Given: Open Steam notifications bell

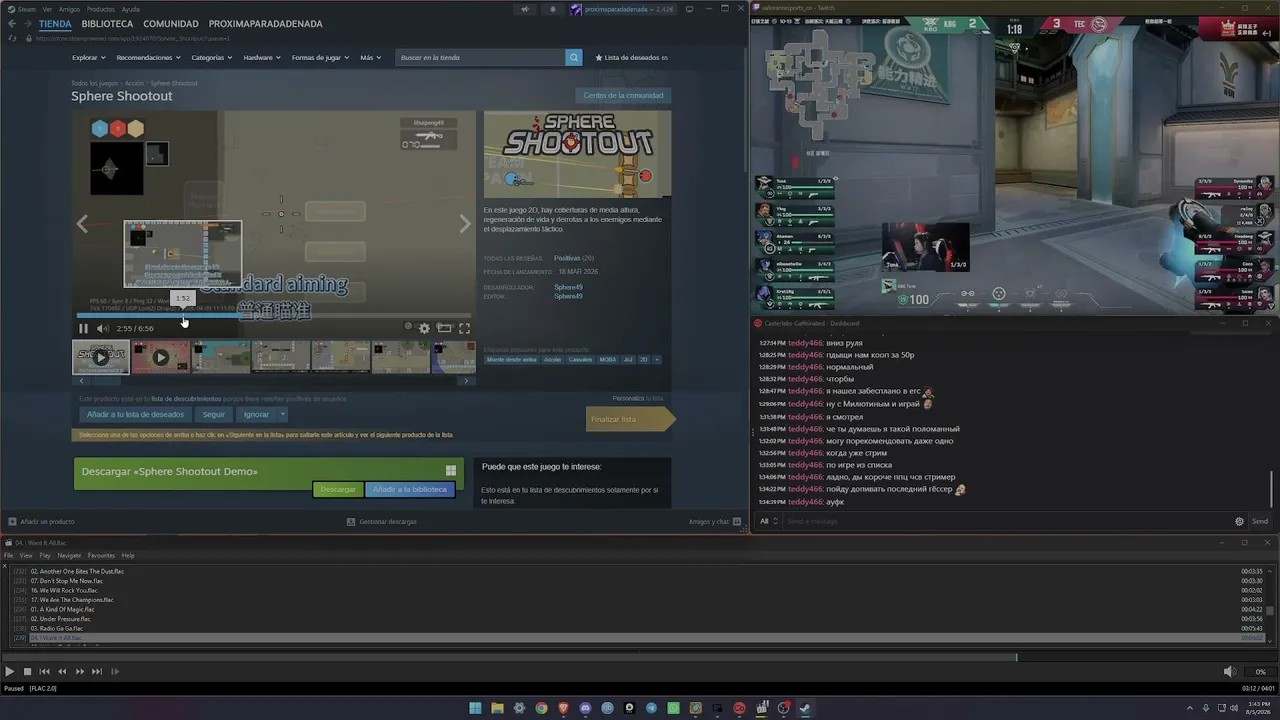Looking at the screenshot, I should click(x=553, y=9).
